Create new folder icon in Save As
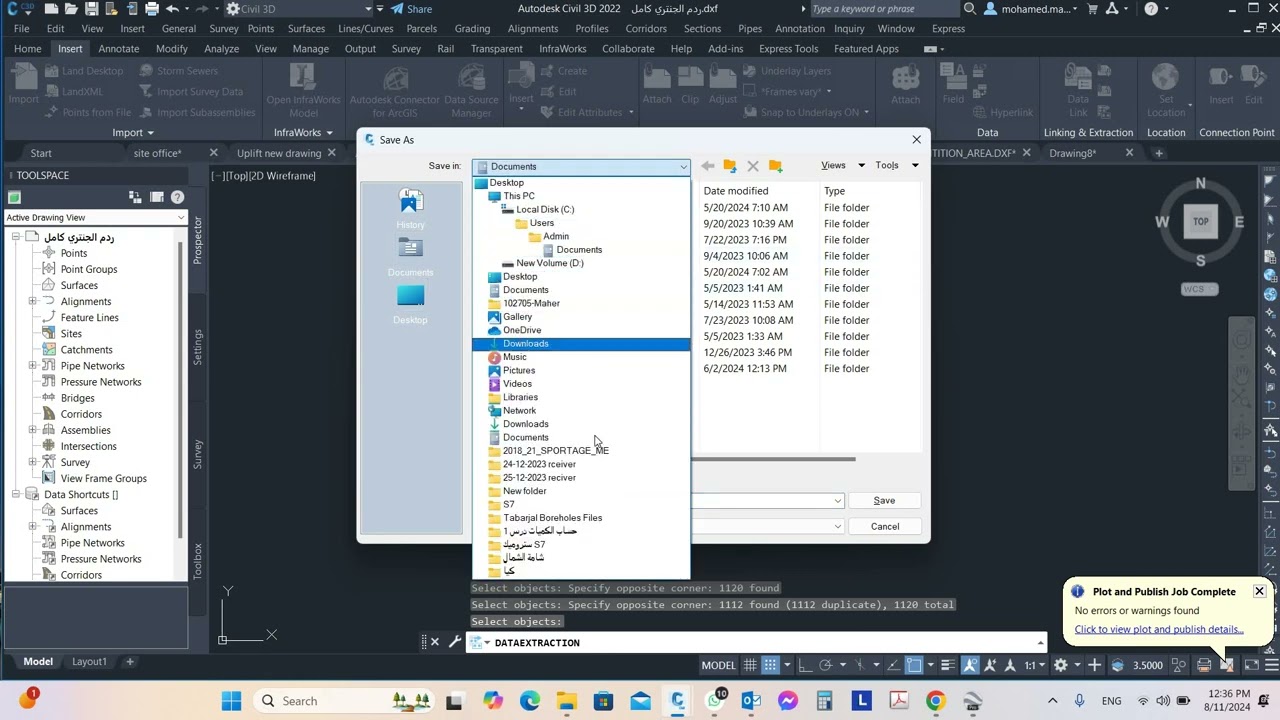1280x720 pixels. pyautogui.click(x=775, y=166)
